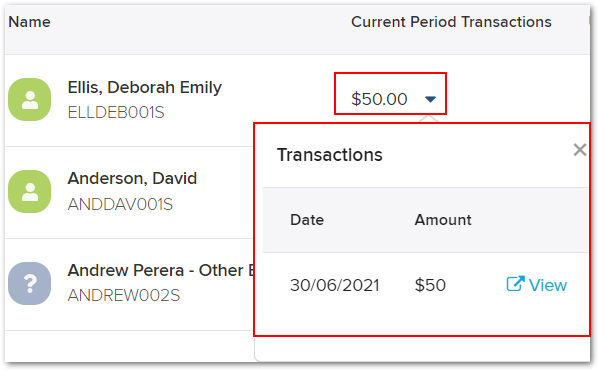
Task: Click the Date column header in popup
Action: point(307,220)
